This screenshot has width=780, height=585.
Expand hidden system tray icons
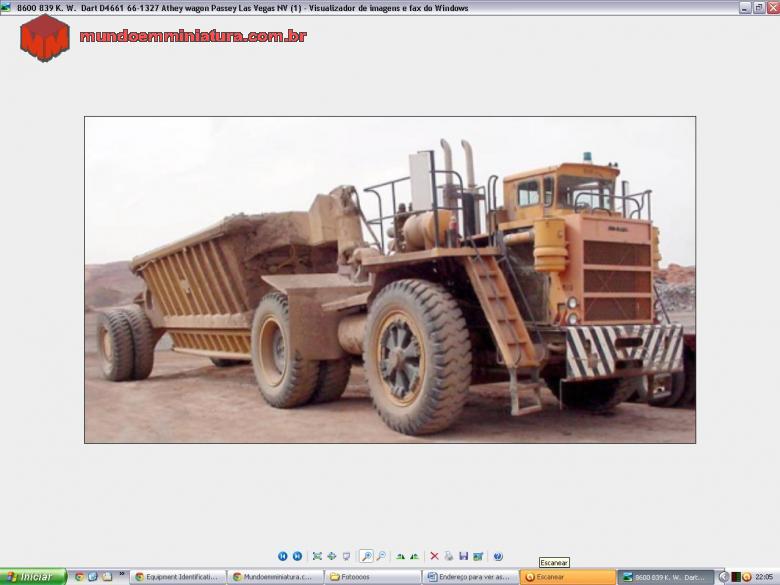(723, 577)
